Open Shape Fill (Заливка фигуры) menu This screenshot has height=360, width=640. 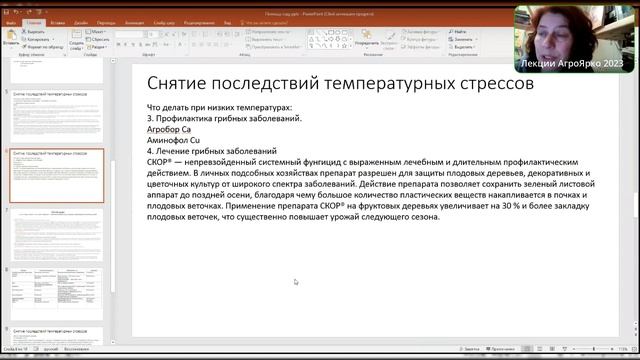pos(420,32)
